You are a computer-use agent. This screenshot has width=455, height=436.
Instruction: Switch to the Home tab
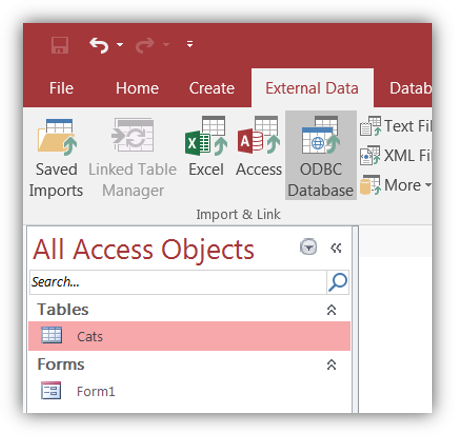[137, 88]
